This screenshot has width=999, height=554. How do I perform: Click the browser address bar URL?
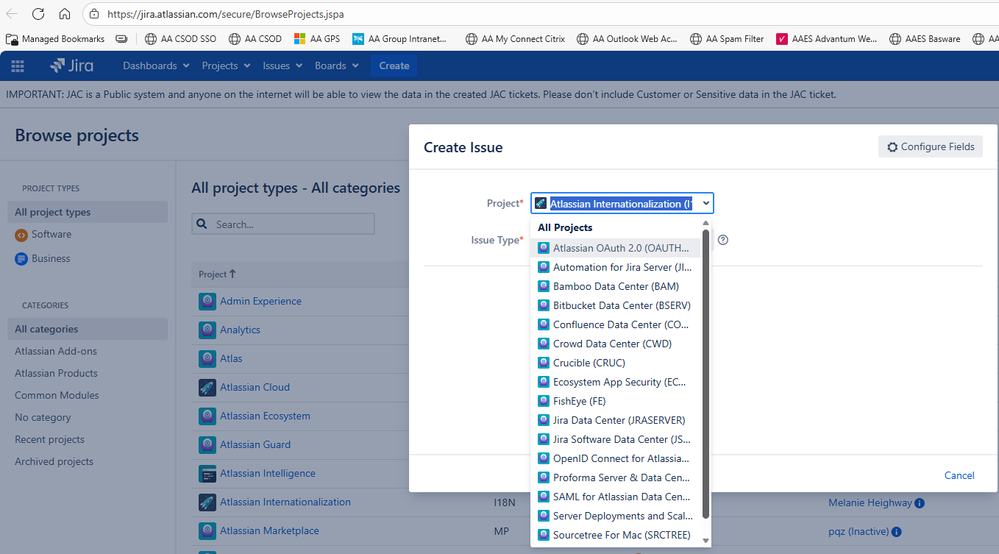(226, 14)
